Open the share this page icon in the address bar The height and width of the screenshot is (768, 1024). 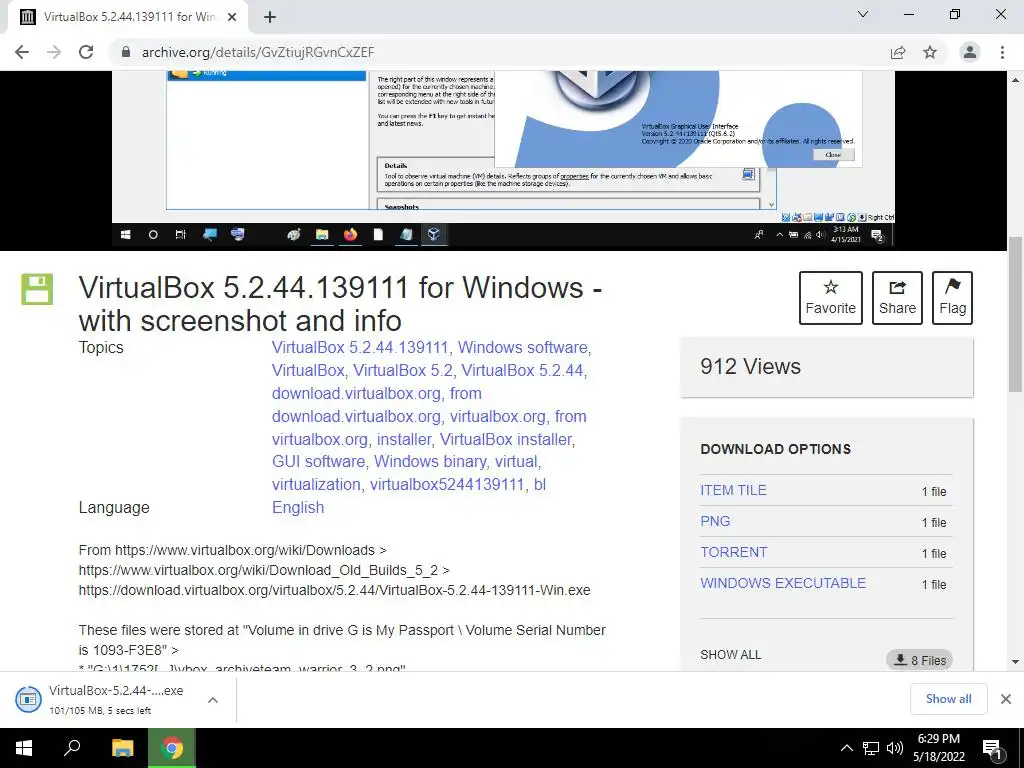(898, 52)
